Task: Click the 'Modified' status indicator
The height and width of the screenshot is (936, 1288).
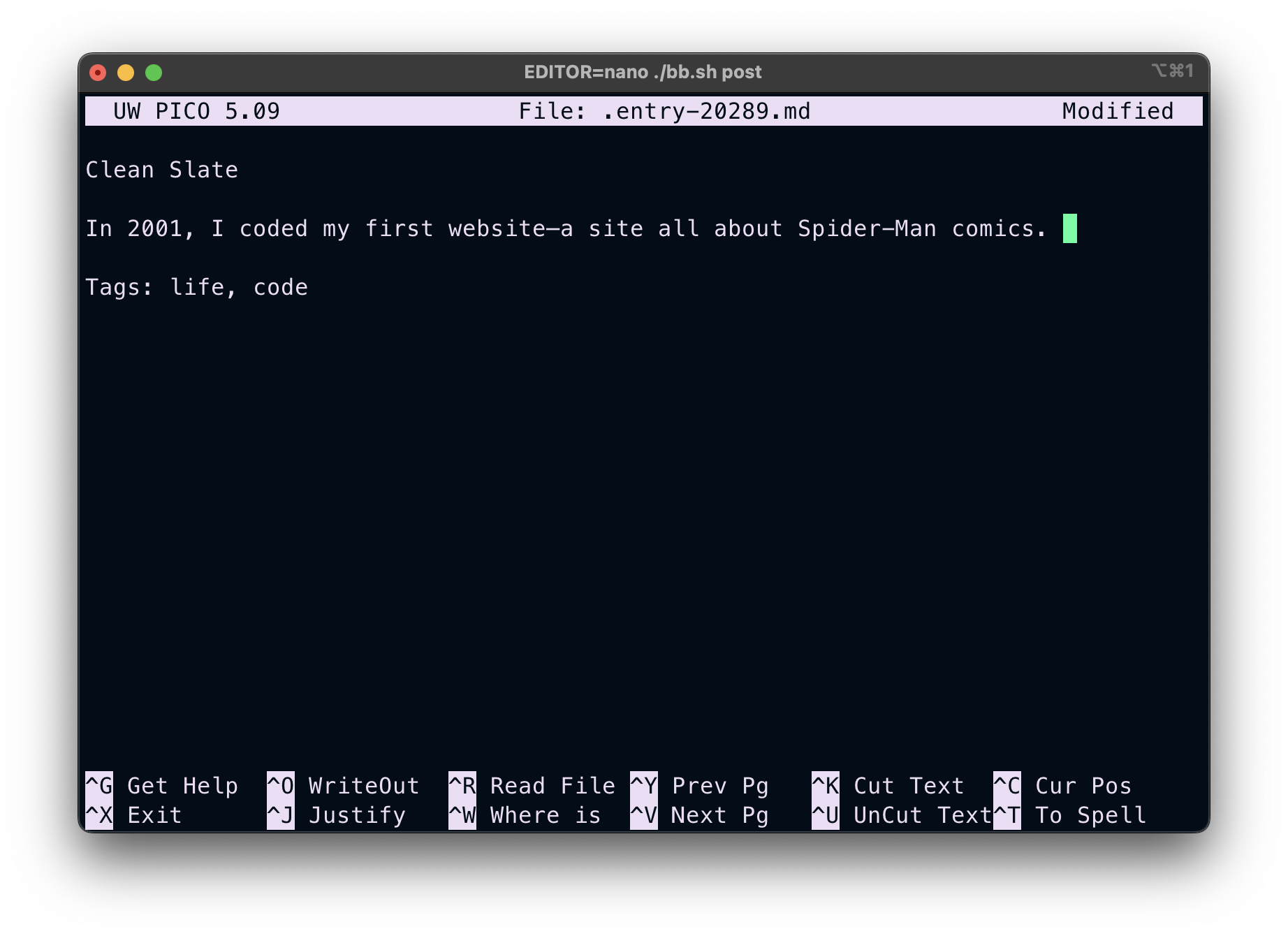Action: (x=1118, y=111)
